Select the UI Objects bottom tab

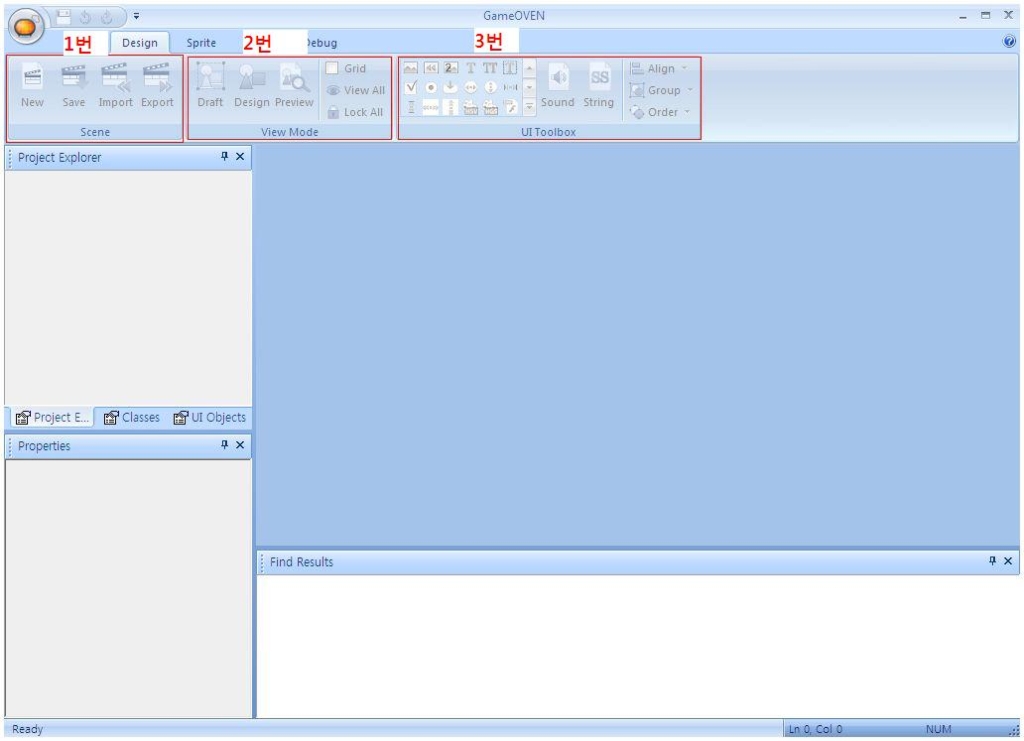(x=210, y=418)
